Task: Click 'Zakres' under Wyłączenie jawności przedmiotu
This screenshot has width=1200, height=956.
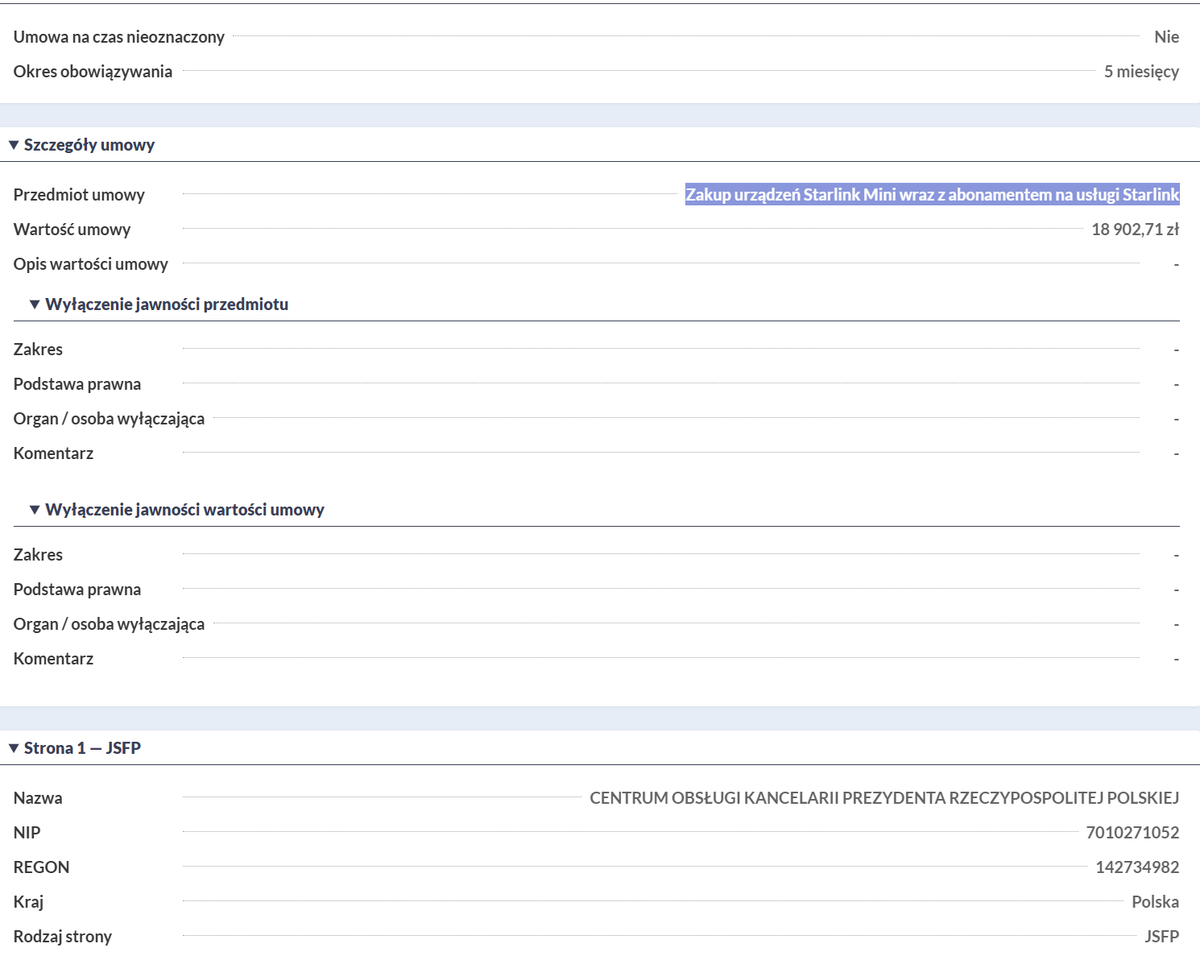Action: [x=38, y=349]
